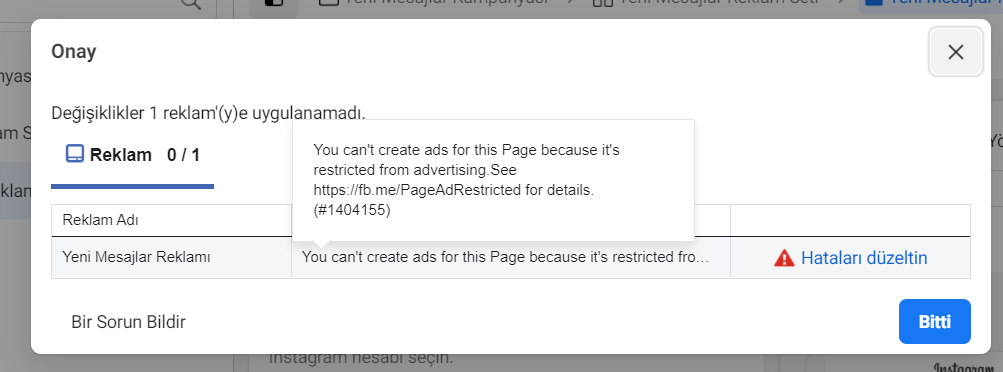This screenshot has width=1003, height=372.
Task: Click the search magnifier icon behind the dialog
Action: pyautogui.click(x=191, y=3)
